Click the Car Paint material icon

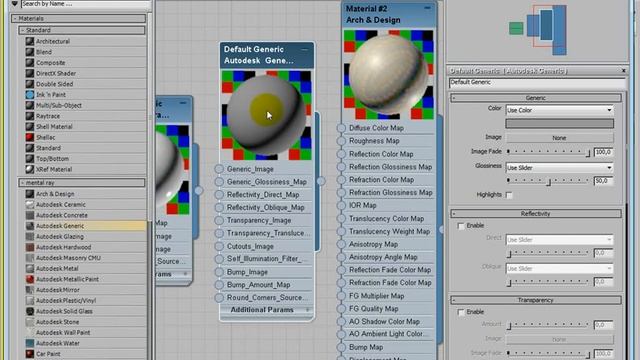pos(30,353)
